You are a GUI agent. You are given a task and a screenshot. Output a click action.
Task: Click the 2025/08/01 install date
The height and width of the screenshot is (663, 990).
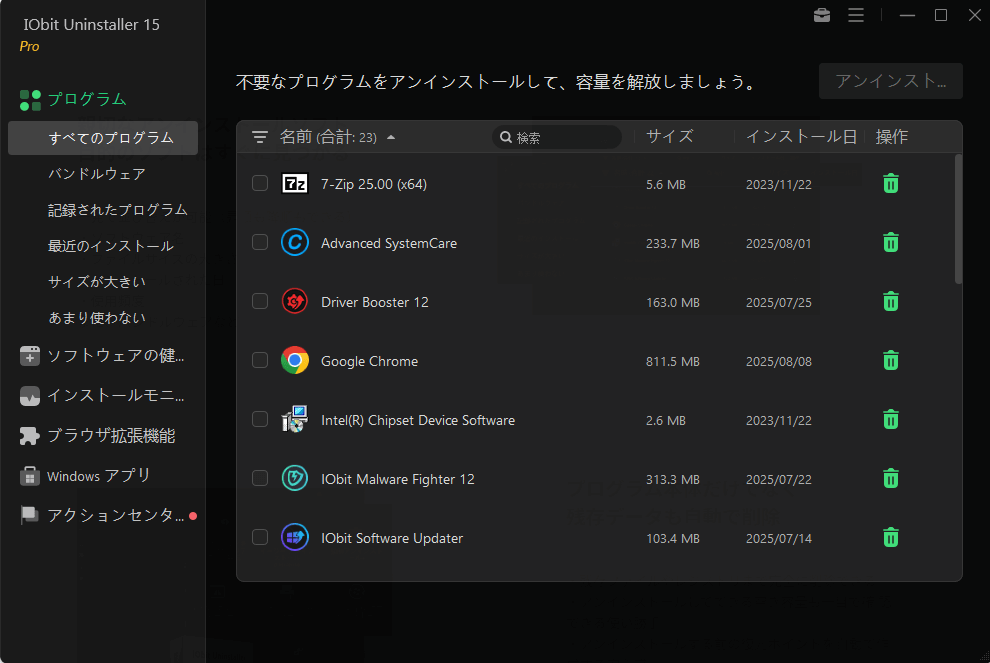pyautogui.click(x=778, y=243)
